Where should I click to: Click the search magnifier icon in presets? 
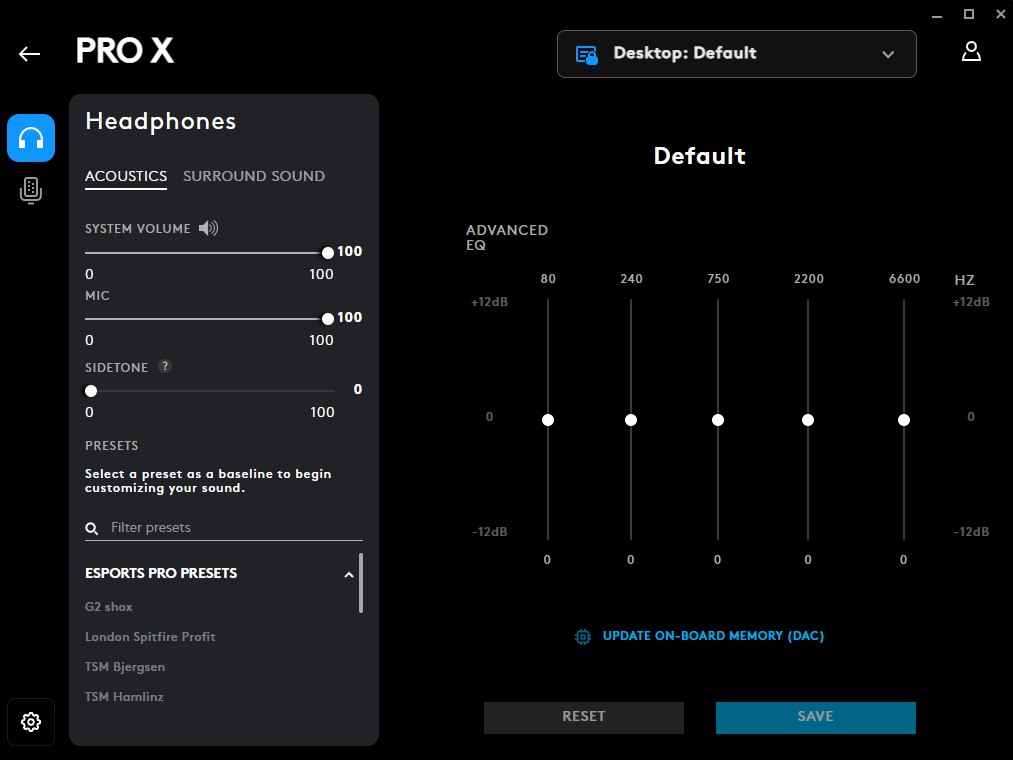(92, 529)
